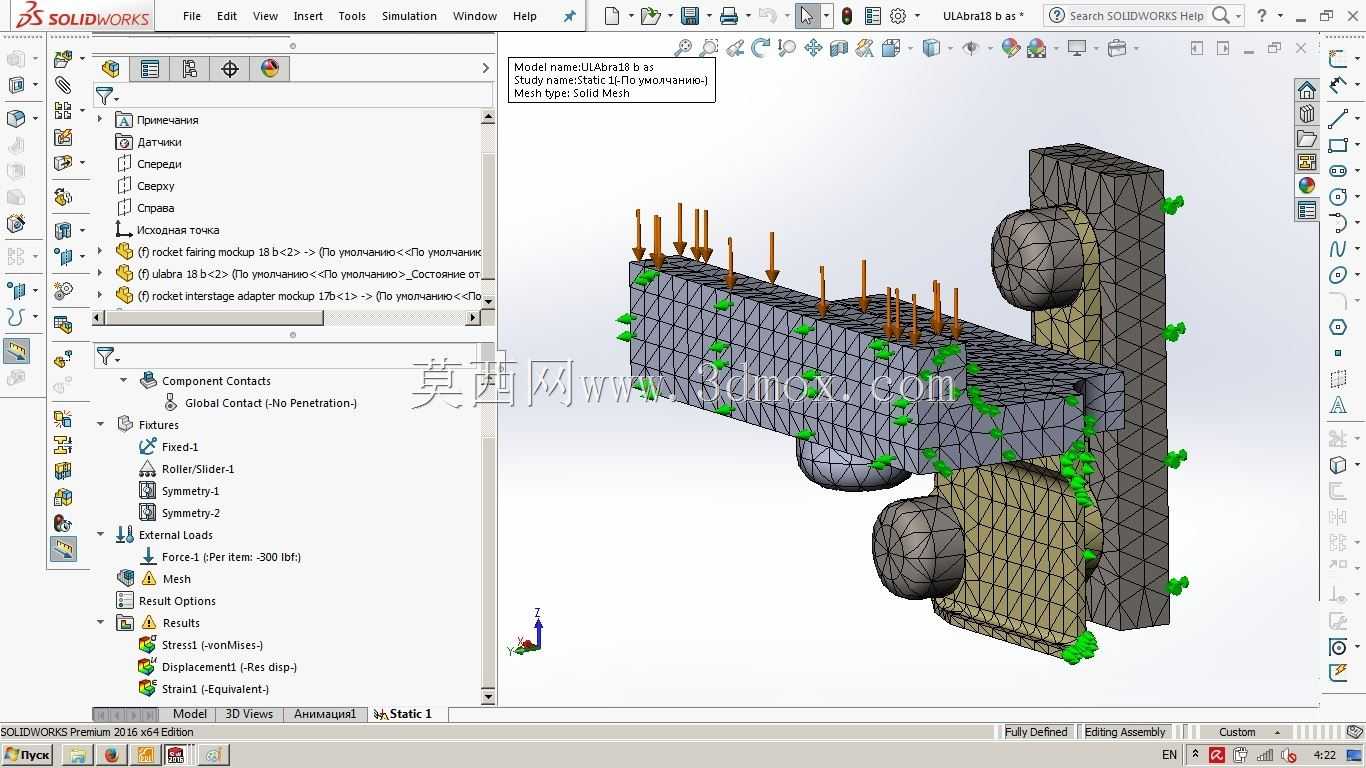
Task: Click Zoom to Area icon
Action: click(709, 48)
